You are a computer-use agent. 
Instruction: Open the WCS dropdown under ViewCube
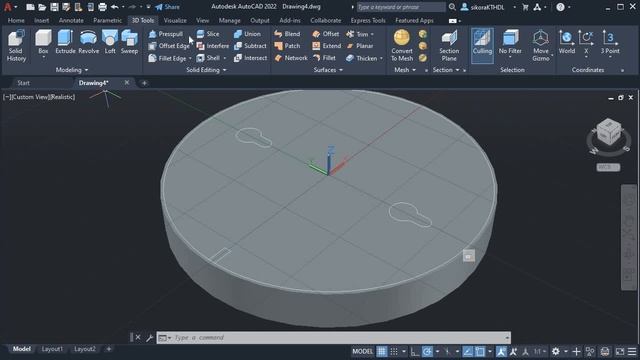click(x=608, y=167)
